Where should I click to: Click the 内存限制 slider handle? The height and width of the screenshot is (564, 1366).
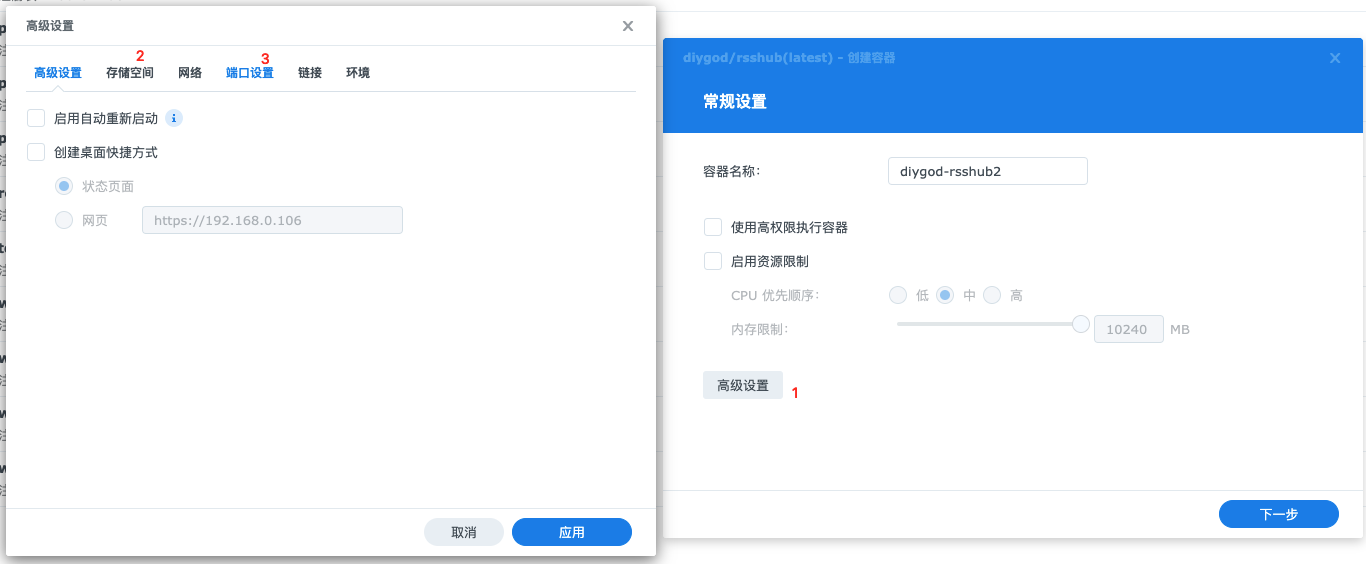coord(1080,324)
